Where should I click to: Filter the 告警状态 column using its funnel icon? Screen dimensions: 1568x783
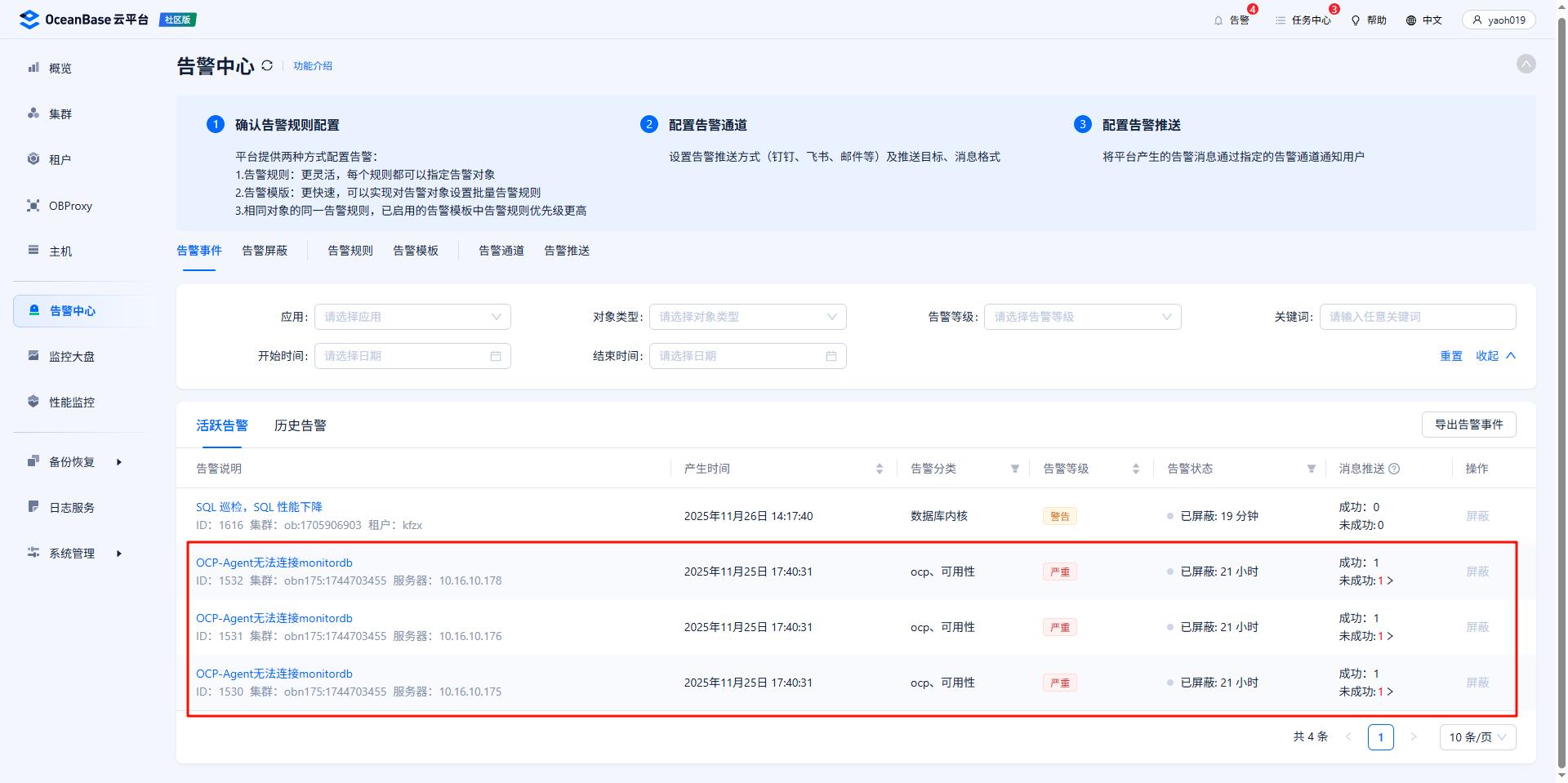[1311, 469]
